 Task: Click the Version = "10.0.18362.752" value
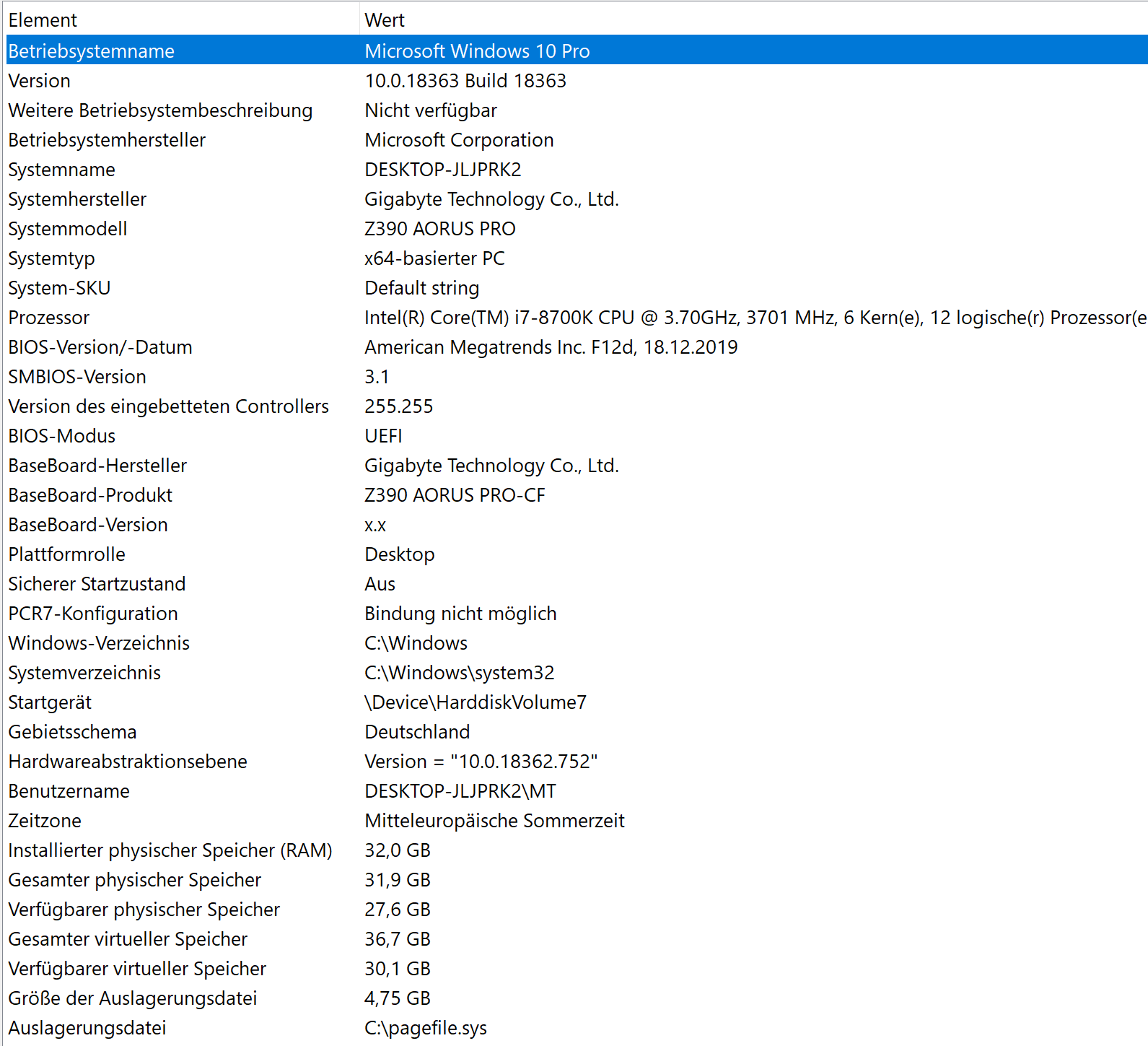tap(481, 762)
